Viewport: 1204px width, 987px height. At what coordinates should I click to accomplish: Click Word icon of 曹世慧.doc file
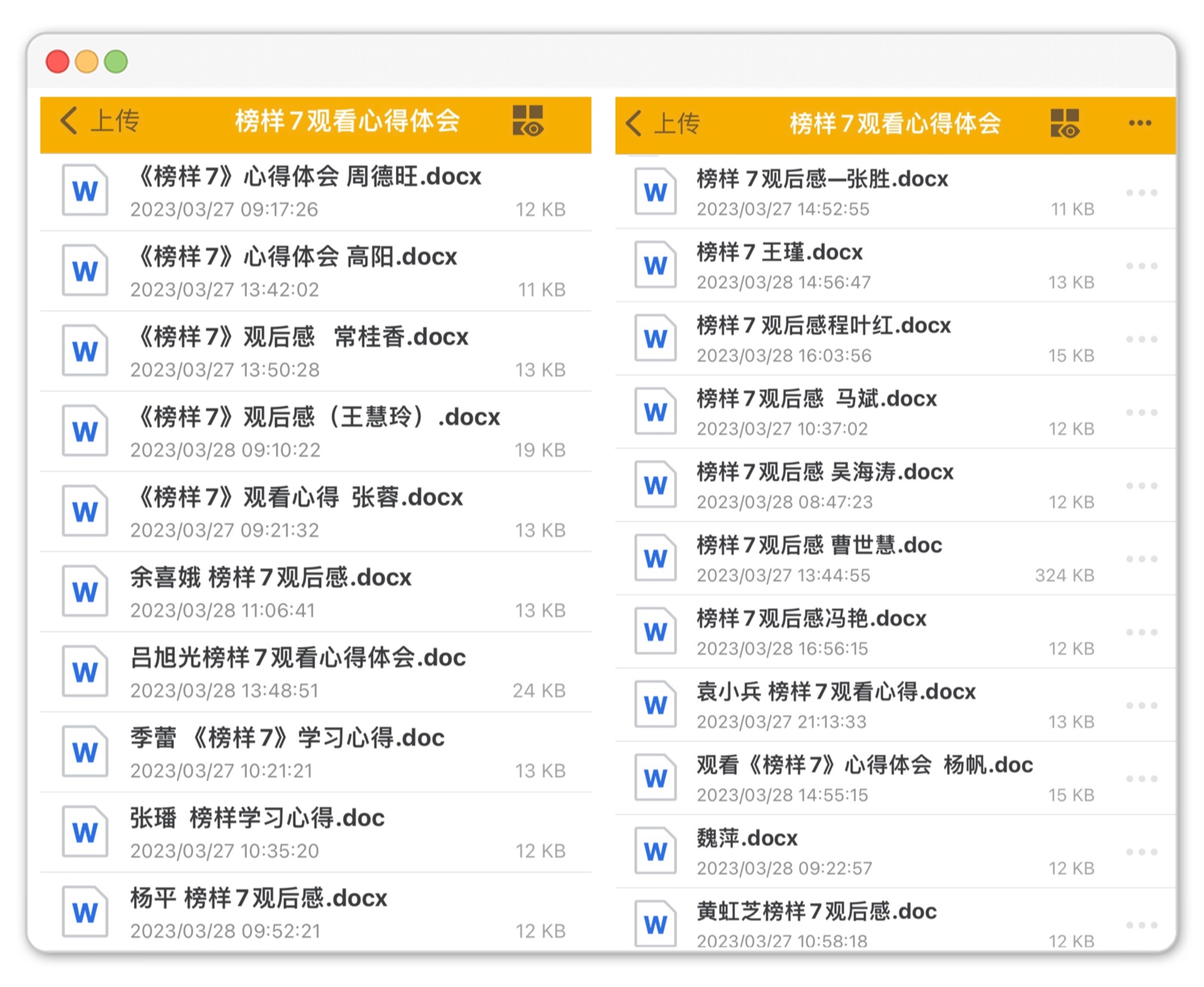[x=655, y=558]
